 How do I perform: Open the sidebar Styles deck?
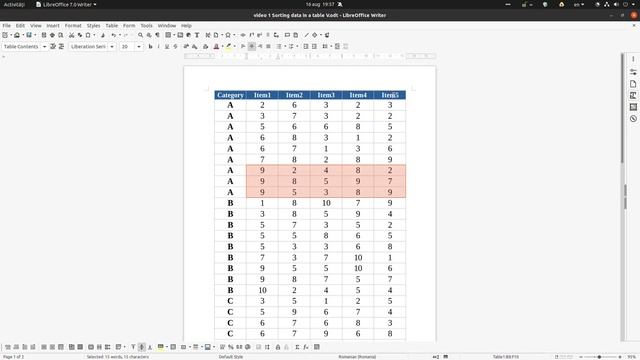click(633, 95)
